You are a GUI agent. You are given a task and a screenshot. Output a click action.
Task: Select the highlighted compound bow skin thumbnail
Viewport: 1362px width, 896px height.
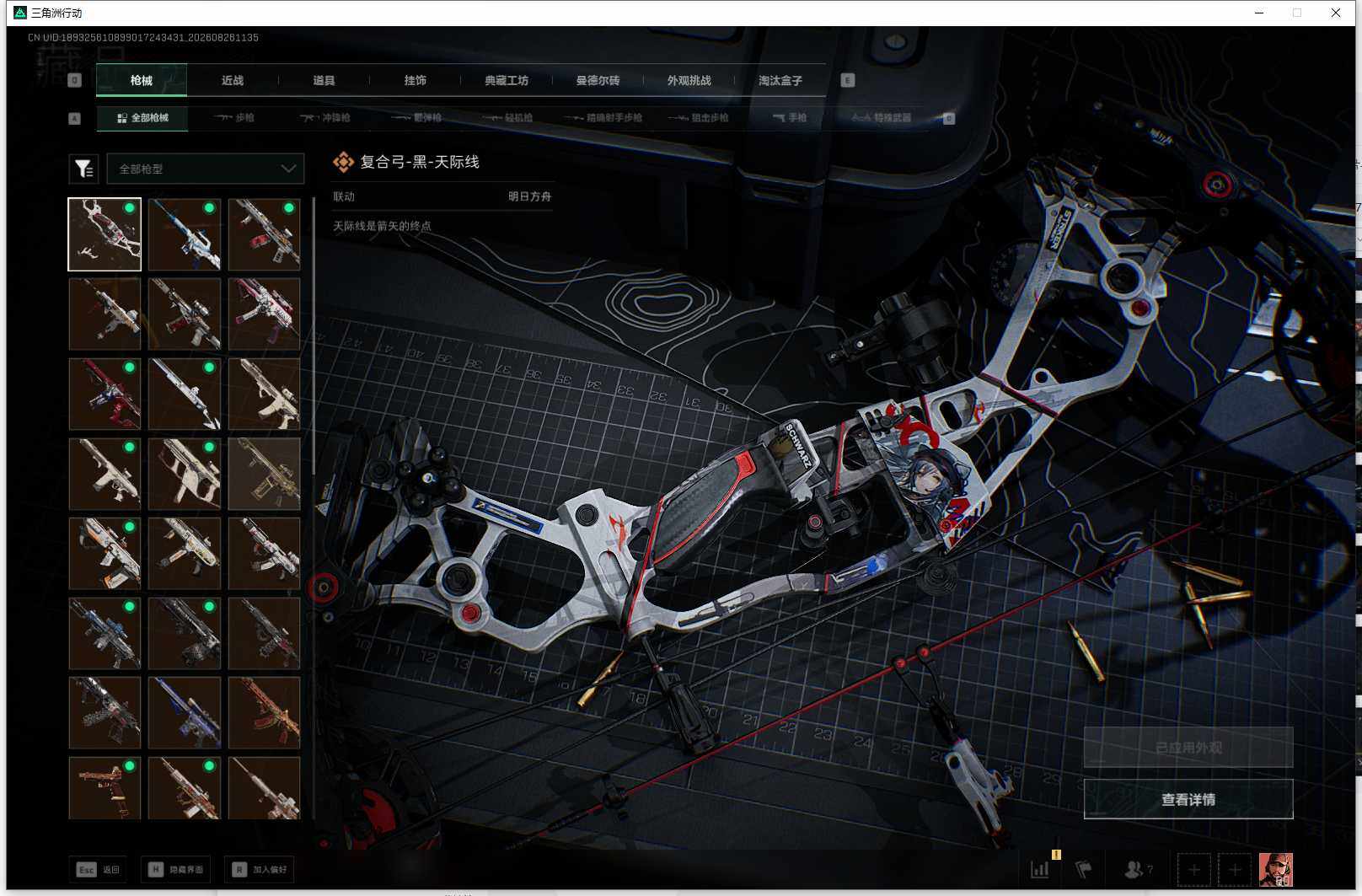105,234
